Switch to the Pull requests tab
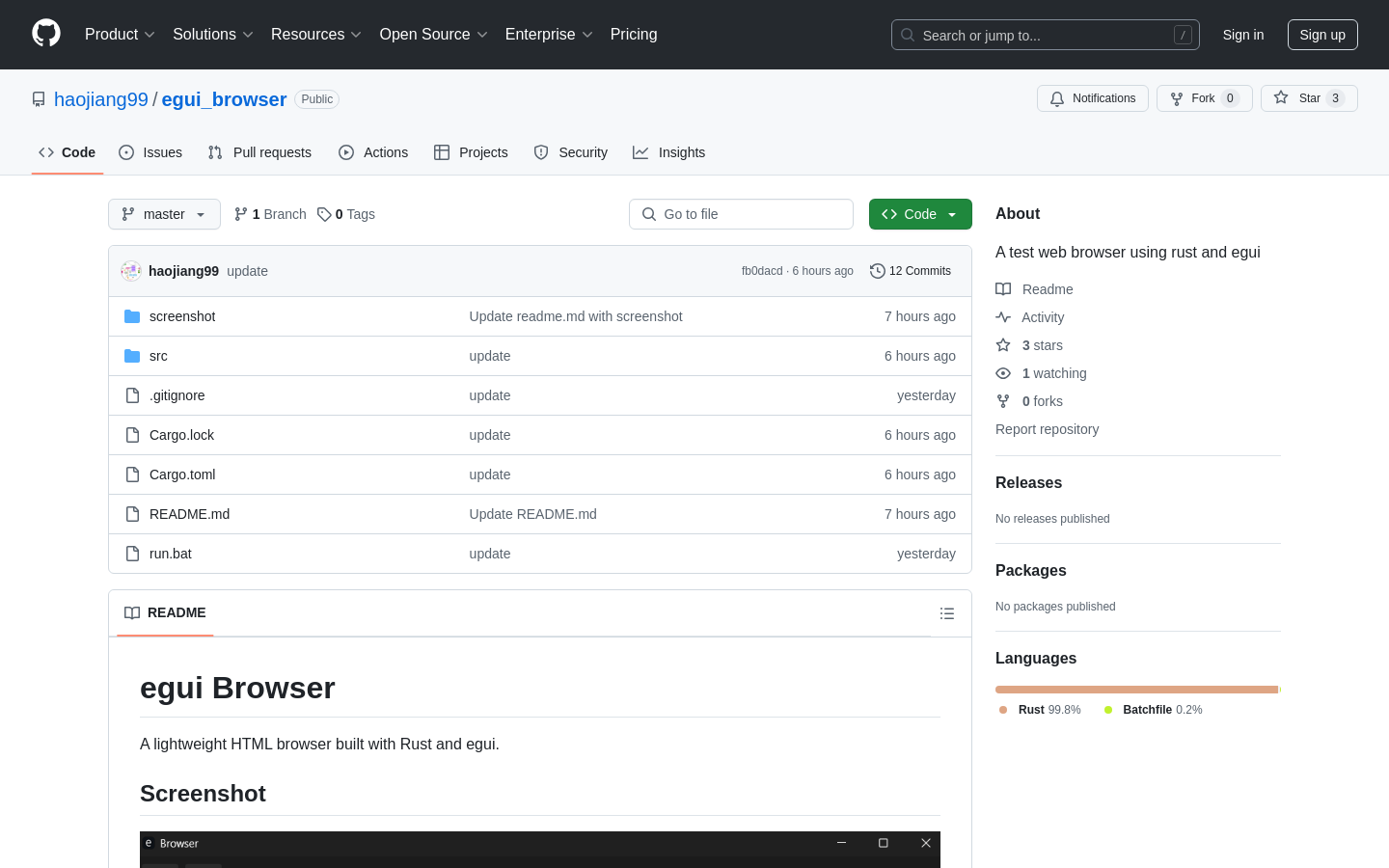The image size is (1389, 868). coord(259,152)
